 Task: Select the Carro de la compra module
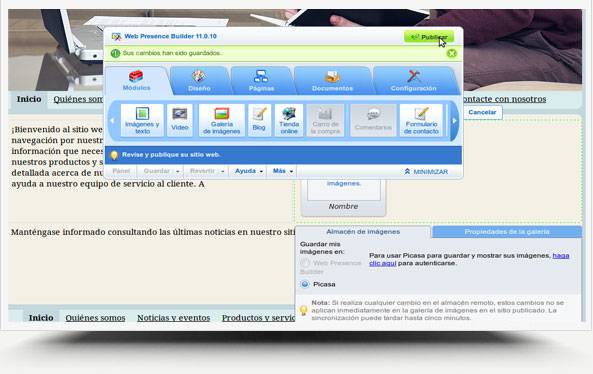coord(325,120)
